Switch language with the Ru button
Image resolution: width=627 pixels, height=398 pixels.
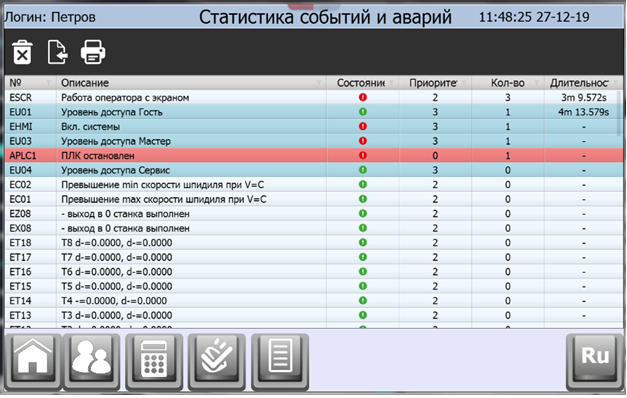(x=595, y=361)
